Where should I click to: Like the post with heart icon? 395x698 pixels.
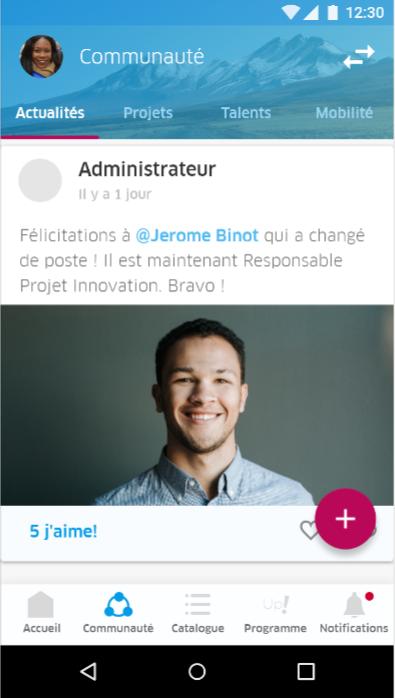coord(309,531)
